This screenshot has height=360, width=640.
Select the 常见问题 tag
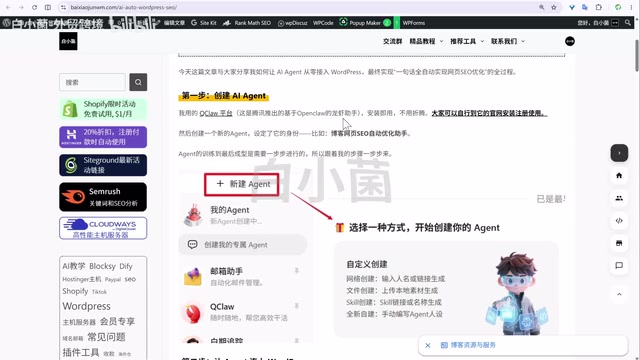pyautogui.click(x=107, y=337)
